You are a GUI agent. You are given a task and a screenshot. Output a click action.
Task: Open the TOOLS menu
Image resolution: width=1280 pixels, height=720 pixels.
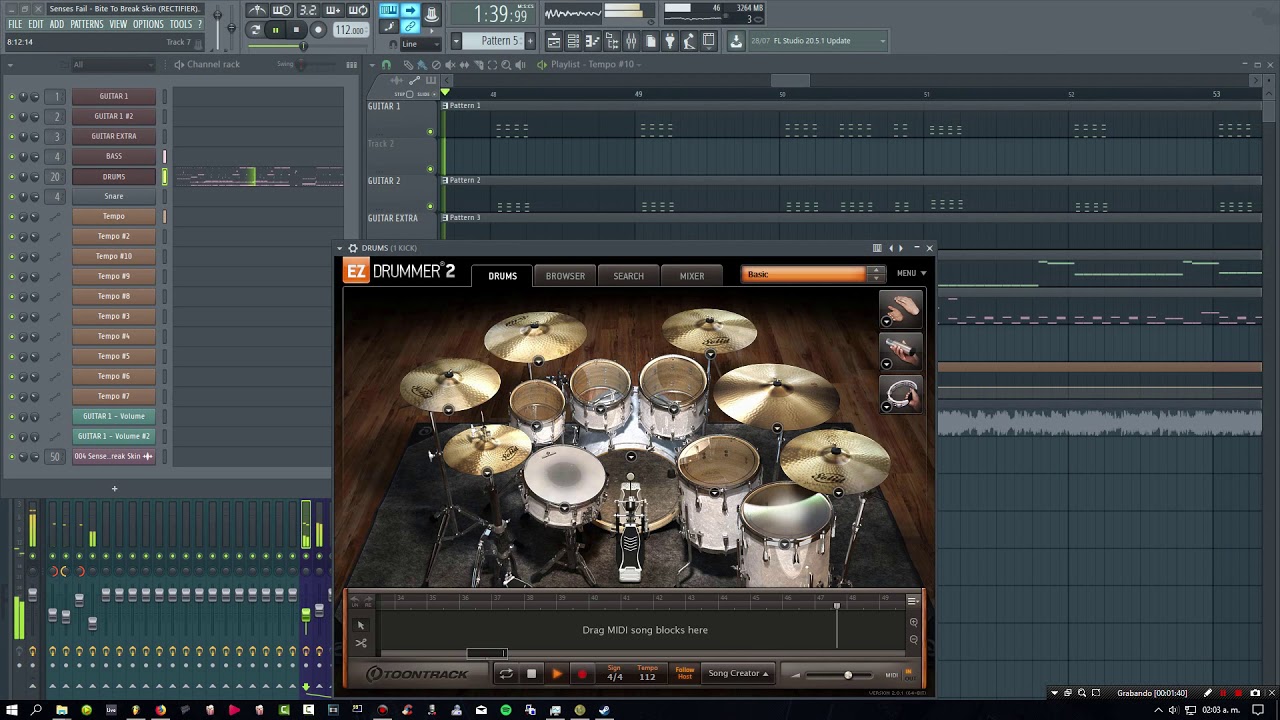(181, 24)
